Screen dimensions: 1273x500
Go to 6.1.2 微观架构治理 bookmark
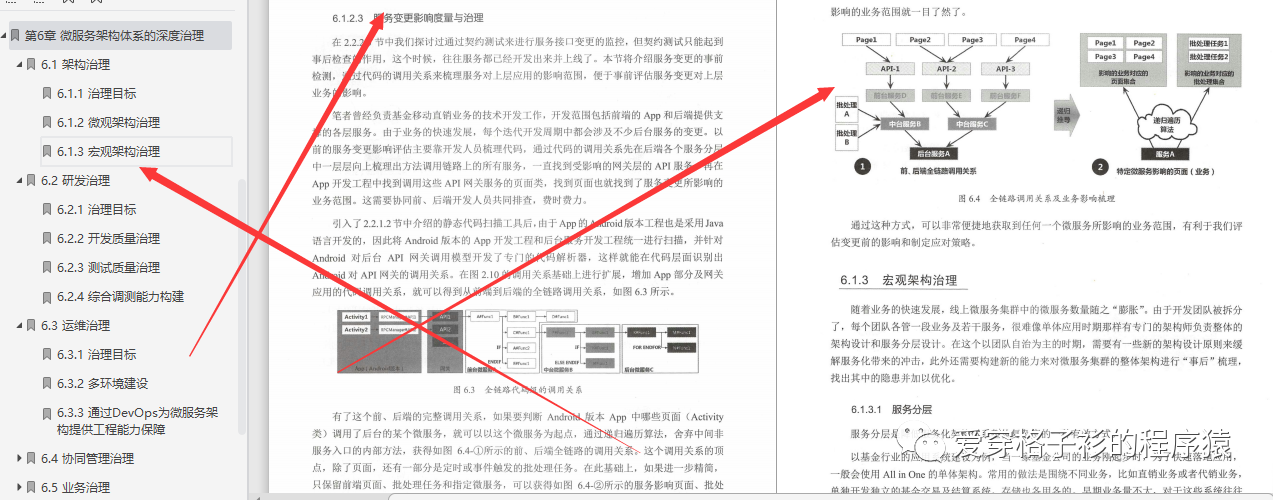pos(109,123)
